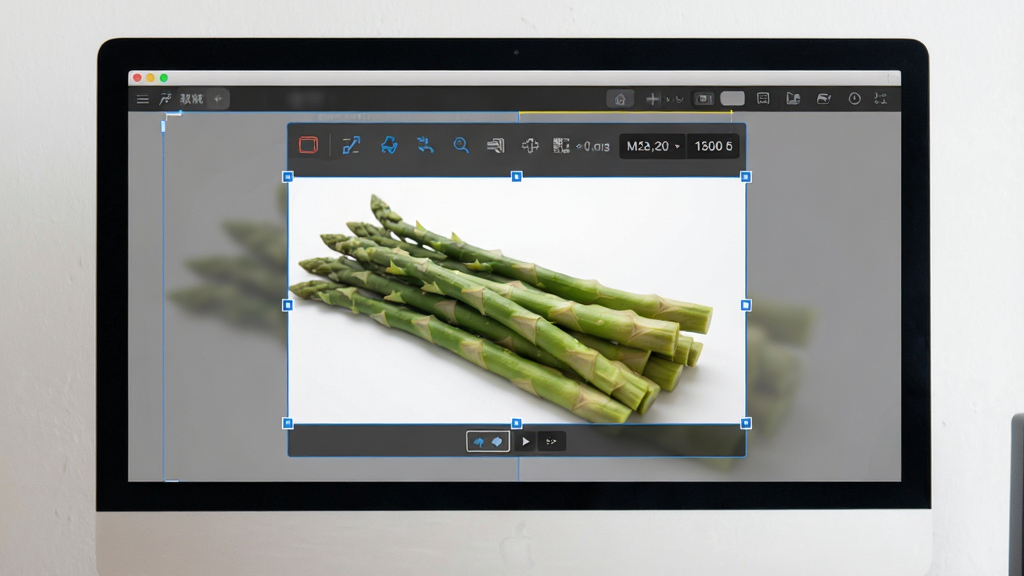Image resolution: width=1024 pixels, height=576 pixels.
Task: Click the stacked cards icon in top bar
Action: click(x=824, y=99)
